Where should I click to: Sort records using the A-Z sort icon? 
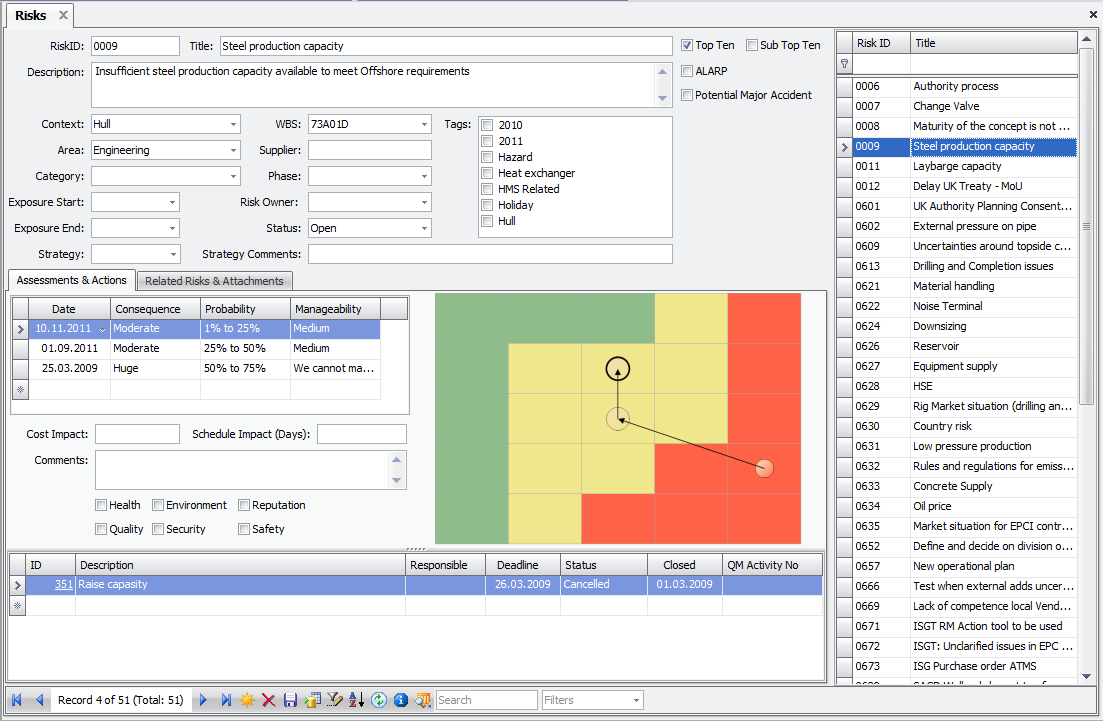[357, 700]
